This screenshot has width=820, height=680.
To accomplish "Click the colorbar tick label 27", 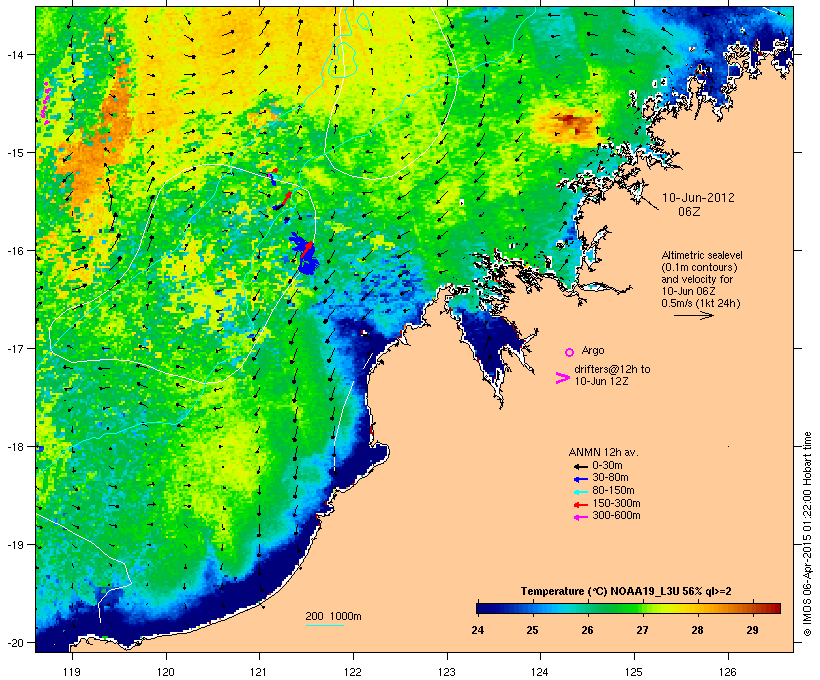I will tap(642, 630).
